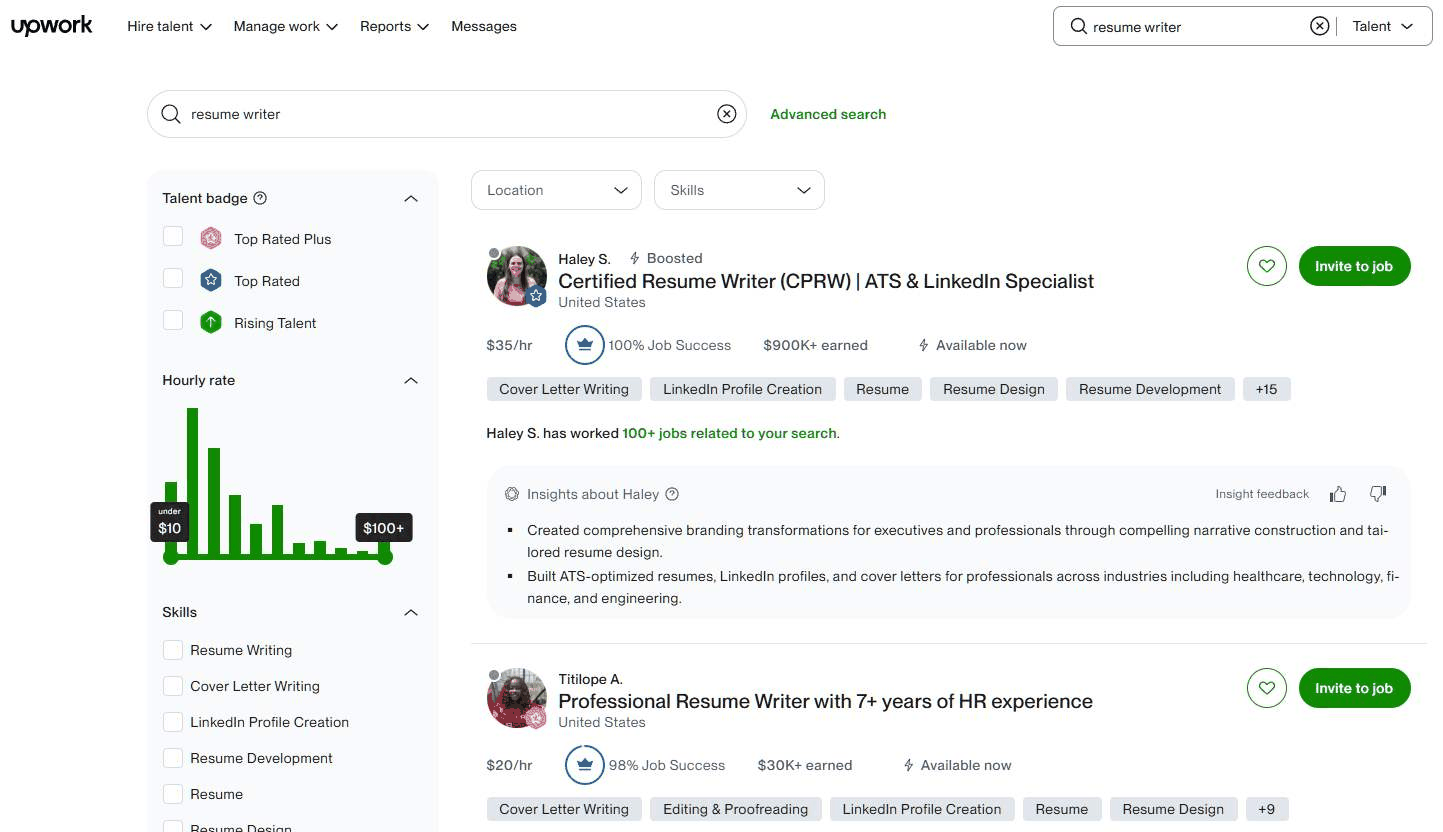Image resolution: width=1443 pixels, height=832 pixels.
Task: Clear the top navigation search field
Action: click(x=1319, y=27)
